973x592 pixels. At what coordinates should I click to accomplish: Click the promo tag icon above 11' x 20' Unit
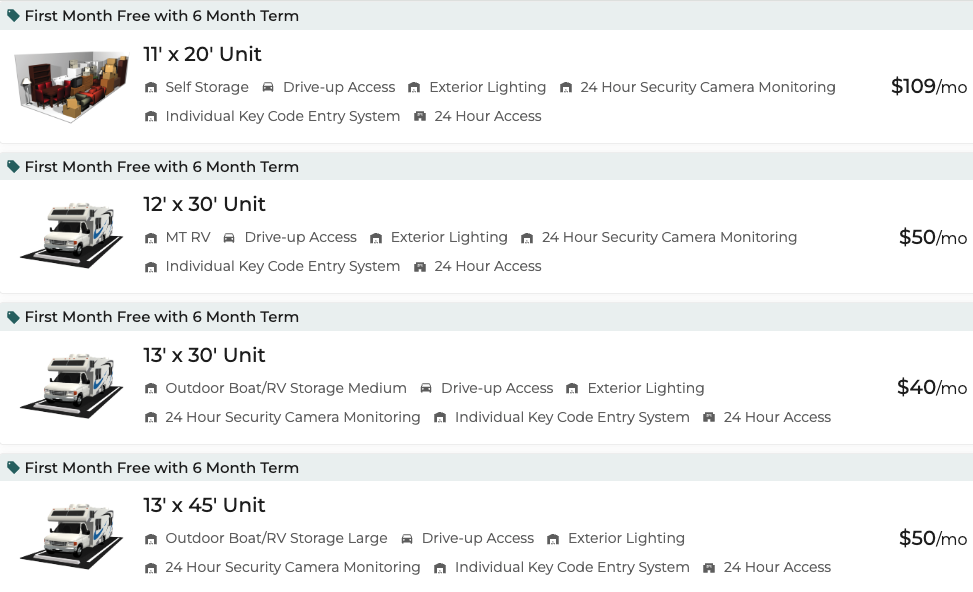pos(13,16)
